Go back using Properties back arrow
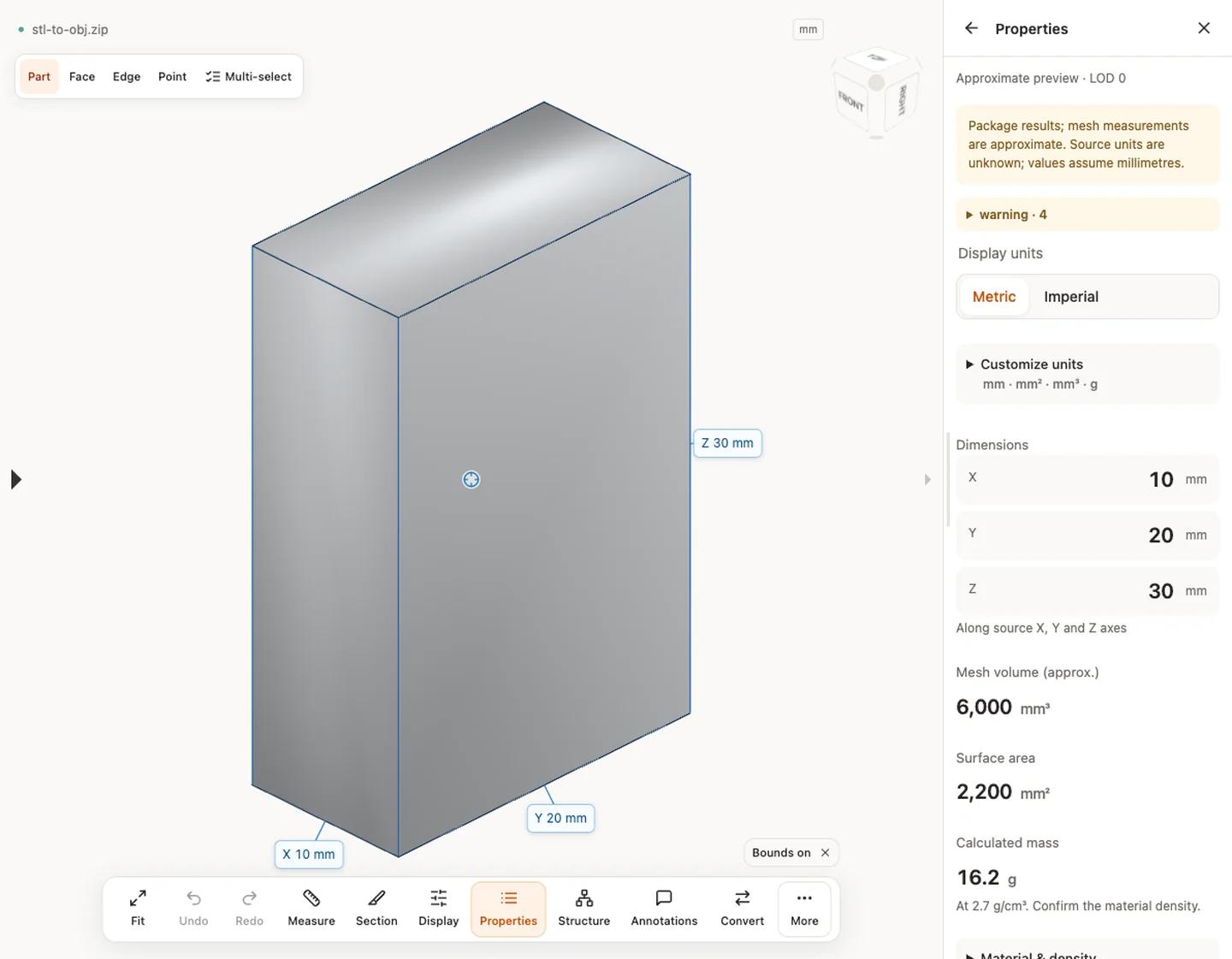1232x959 pixels. click(971, 28)
